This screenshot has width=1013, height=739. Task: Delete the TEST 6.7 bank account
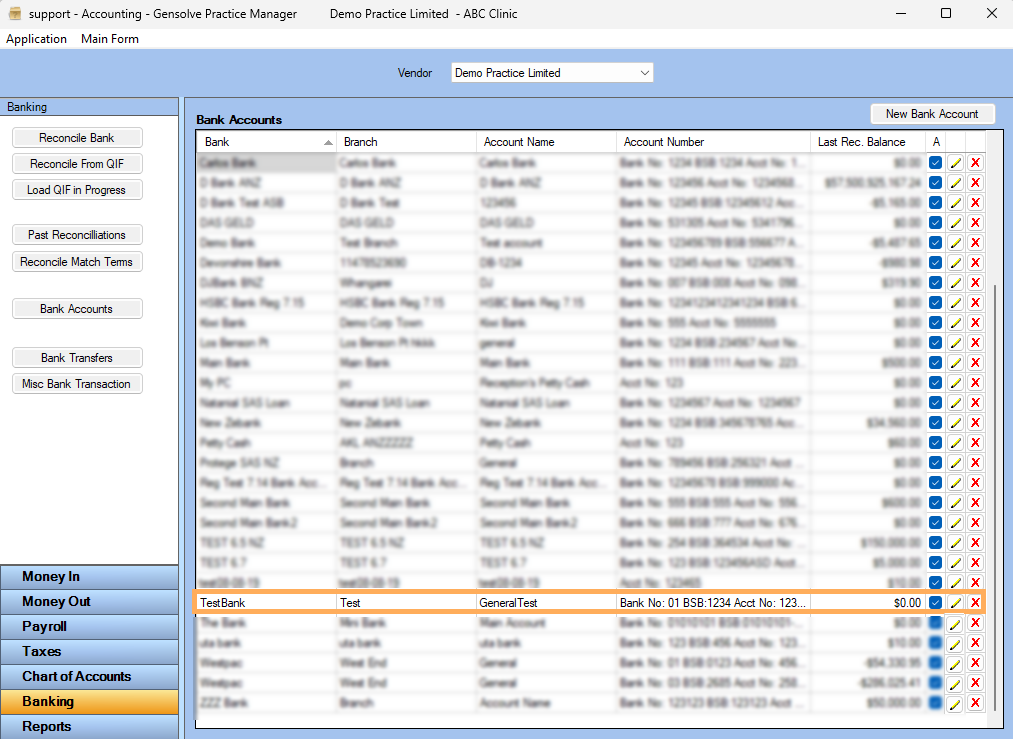click(976, 563)
